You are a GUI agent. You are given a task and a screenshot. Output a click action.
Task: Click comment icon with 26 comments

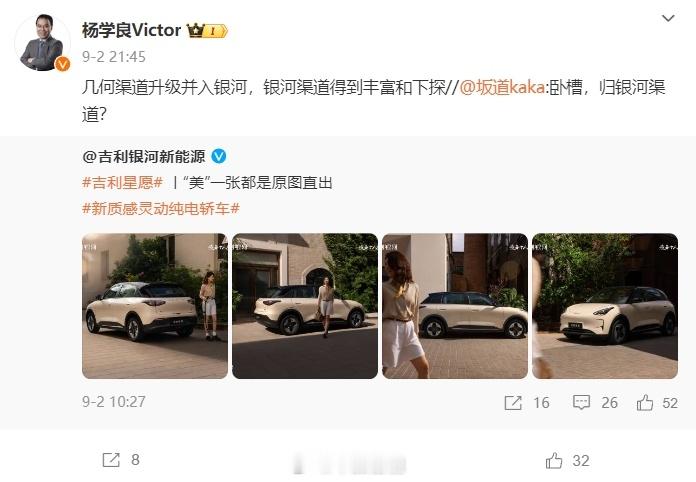point(581,403)
